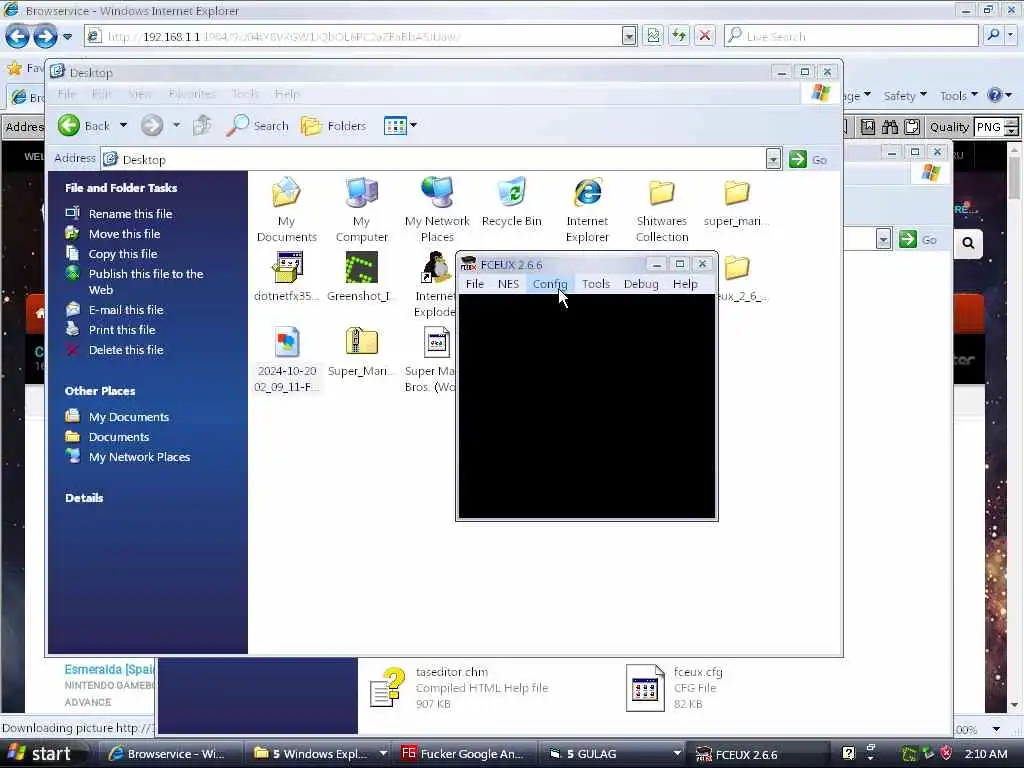Open the Tools menu in FCEUX
The image size is (1024, 768).
(x=596, y=283)
